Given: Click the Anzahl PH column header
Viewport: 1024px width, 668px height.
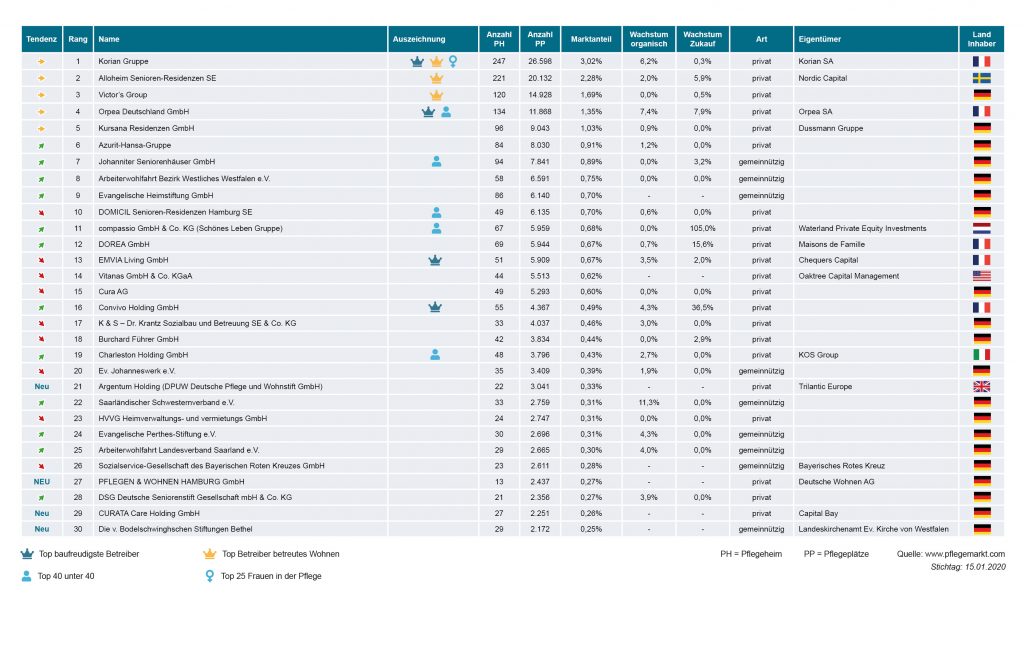Looking at the screenshot, I should click(499, 39).
